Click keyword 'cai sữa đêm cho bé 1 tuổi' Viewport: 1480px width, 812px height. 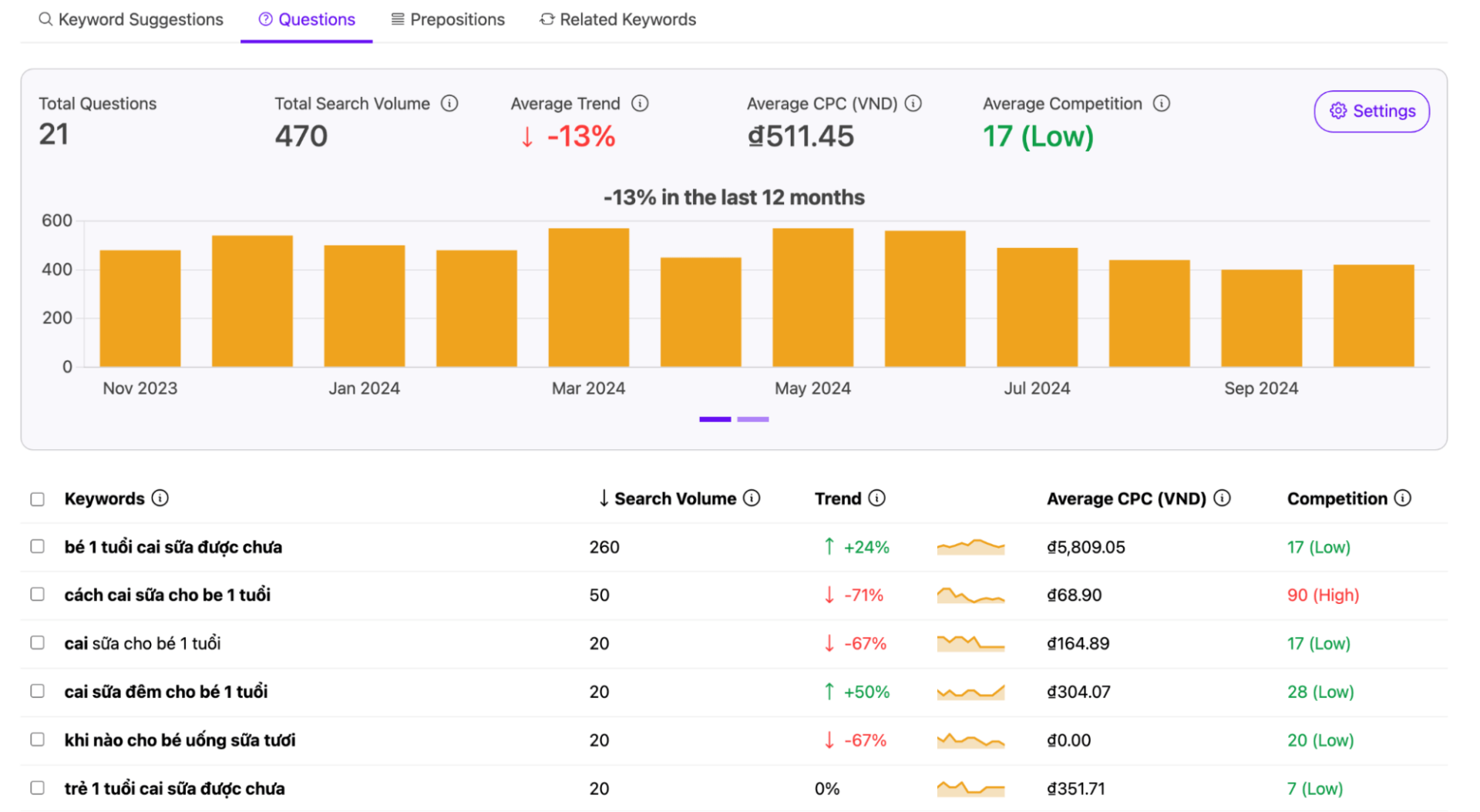pos(166,692)
